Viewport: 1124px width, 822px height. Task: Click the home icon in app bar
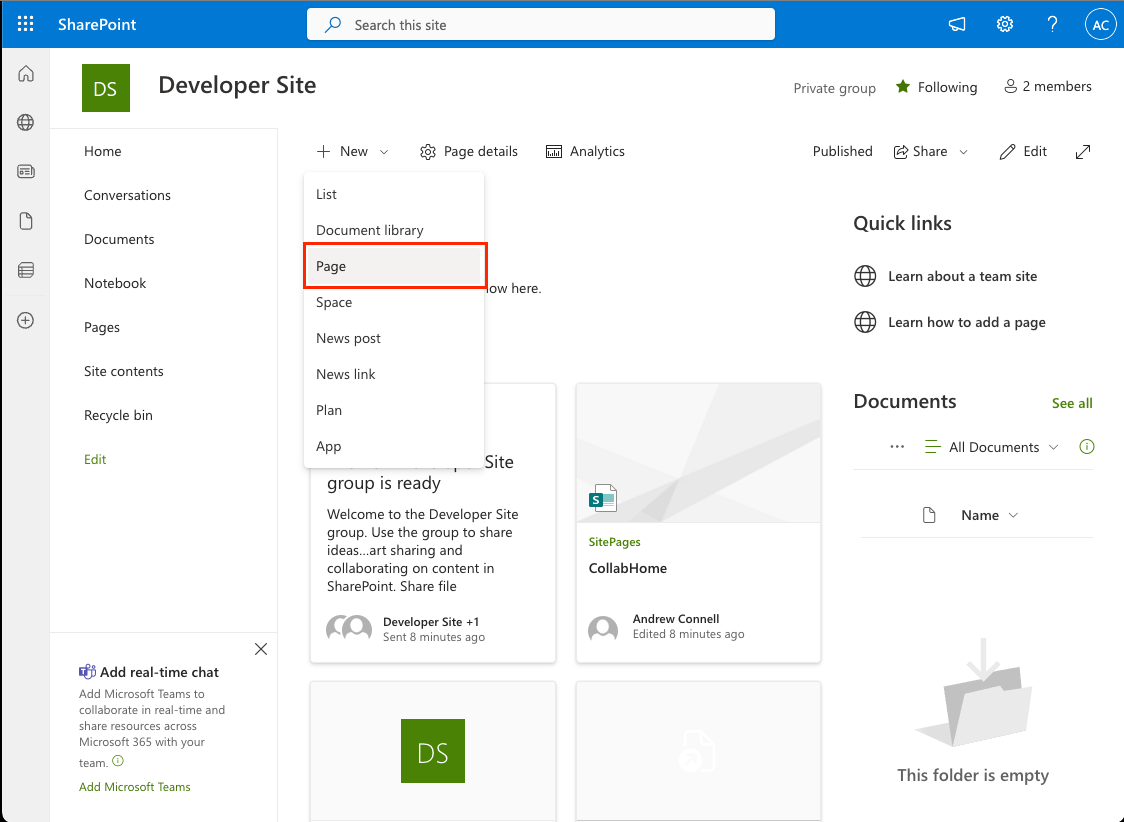[x=26, y=74]
